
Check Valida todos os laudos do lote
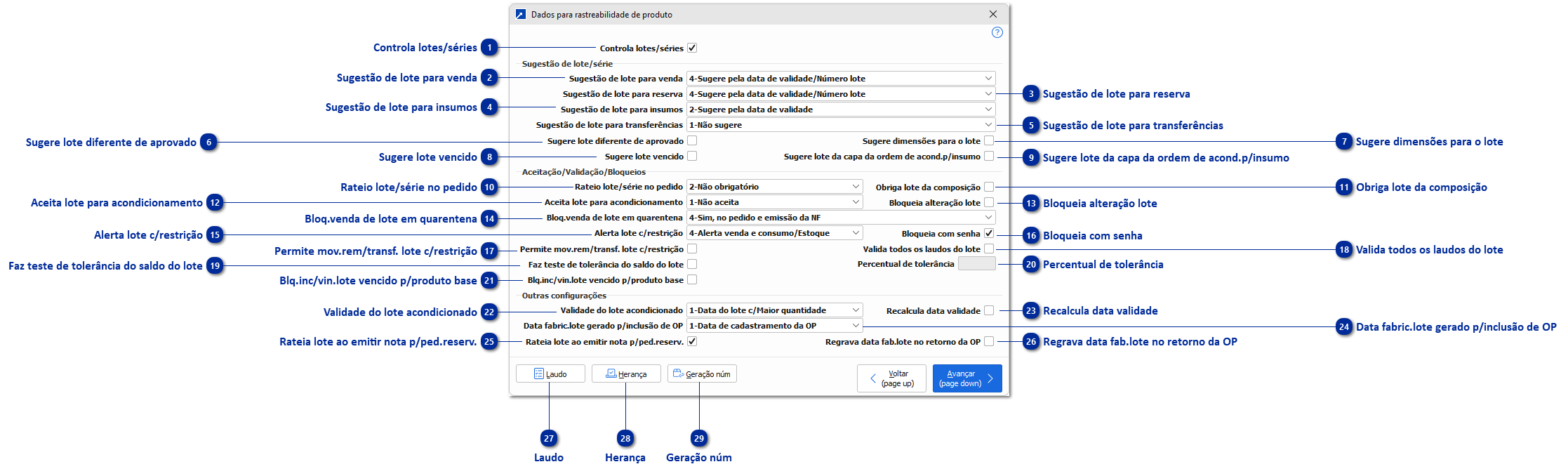coord(989,249)
